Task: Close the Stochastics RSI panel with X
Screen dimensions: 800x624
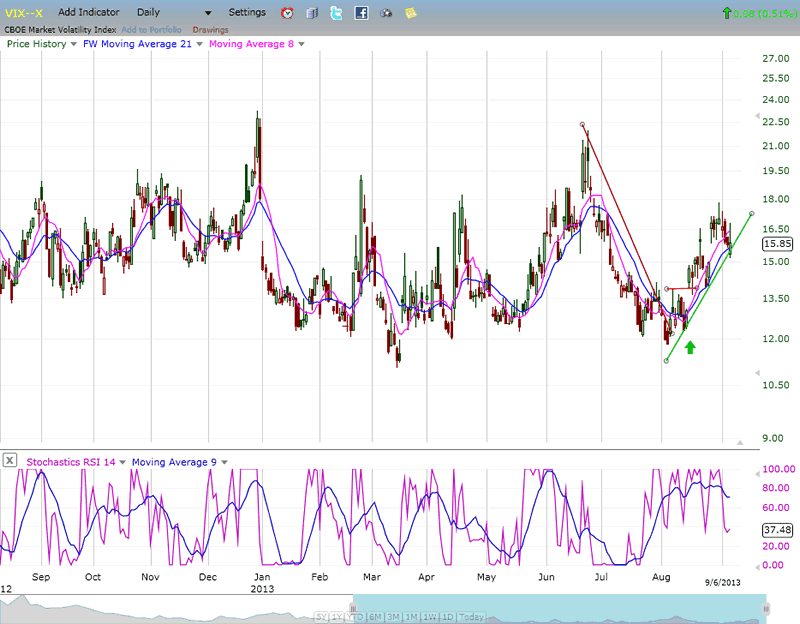Action: (x=9, y=461)
